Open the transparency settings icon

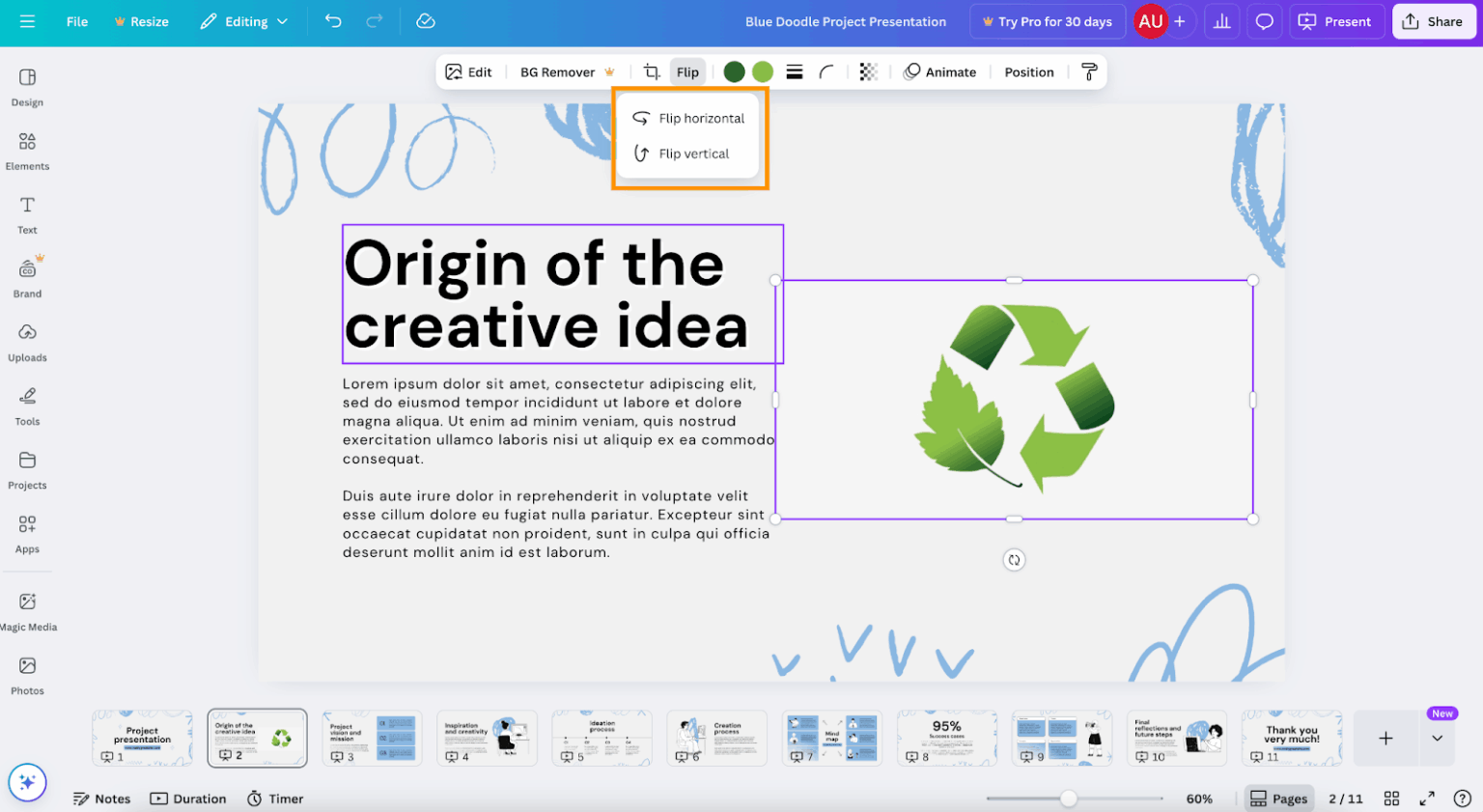pos(867,71)
